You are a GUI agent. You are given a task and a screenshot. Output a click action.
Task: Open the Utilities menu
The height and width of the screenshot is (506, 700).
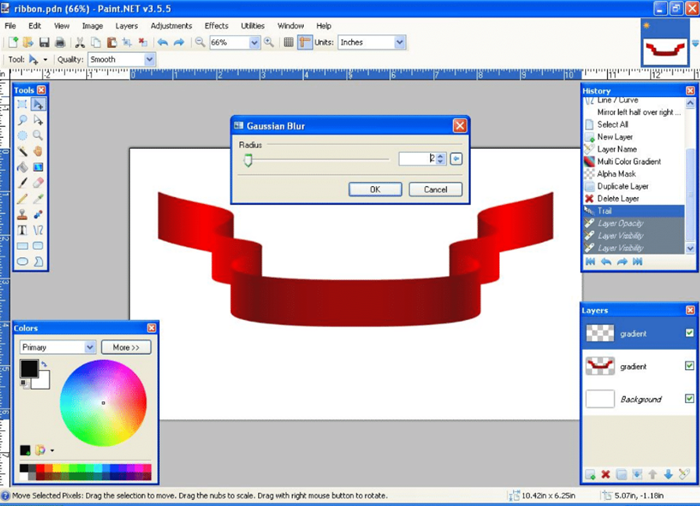[x=252, y=26]
